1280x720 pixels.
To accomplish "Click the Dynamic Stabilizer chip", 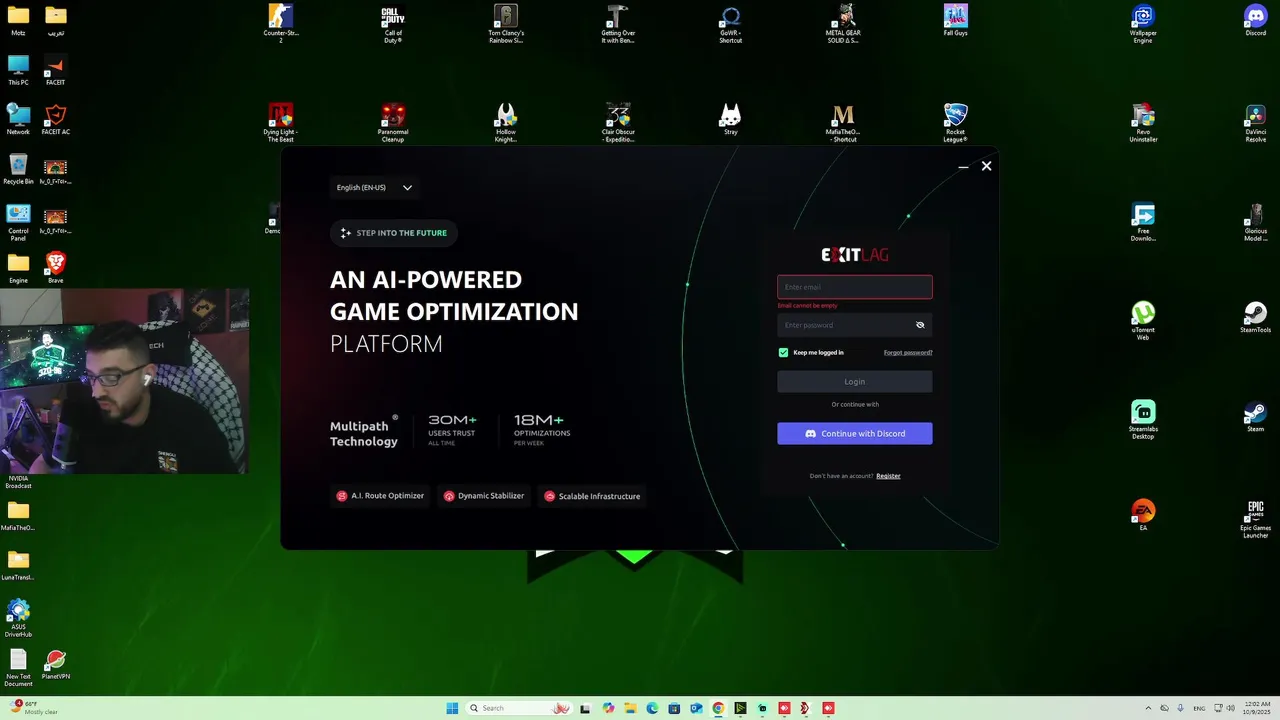I will [x=484, y=496].
